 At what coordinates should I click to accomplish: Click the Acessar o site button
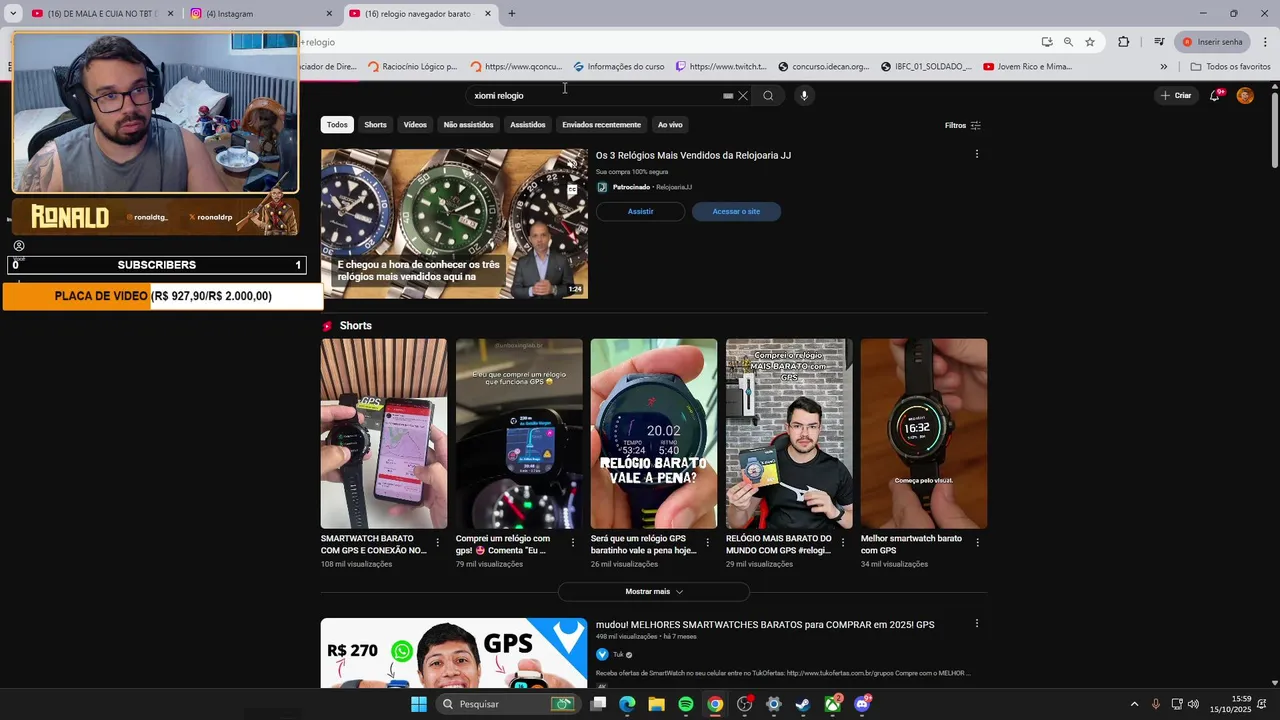click(736, 211)
